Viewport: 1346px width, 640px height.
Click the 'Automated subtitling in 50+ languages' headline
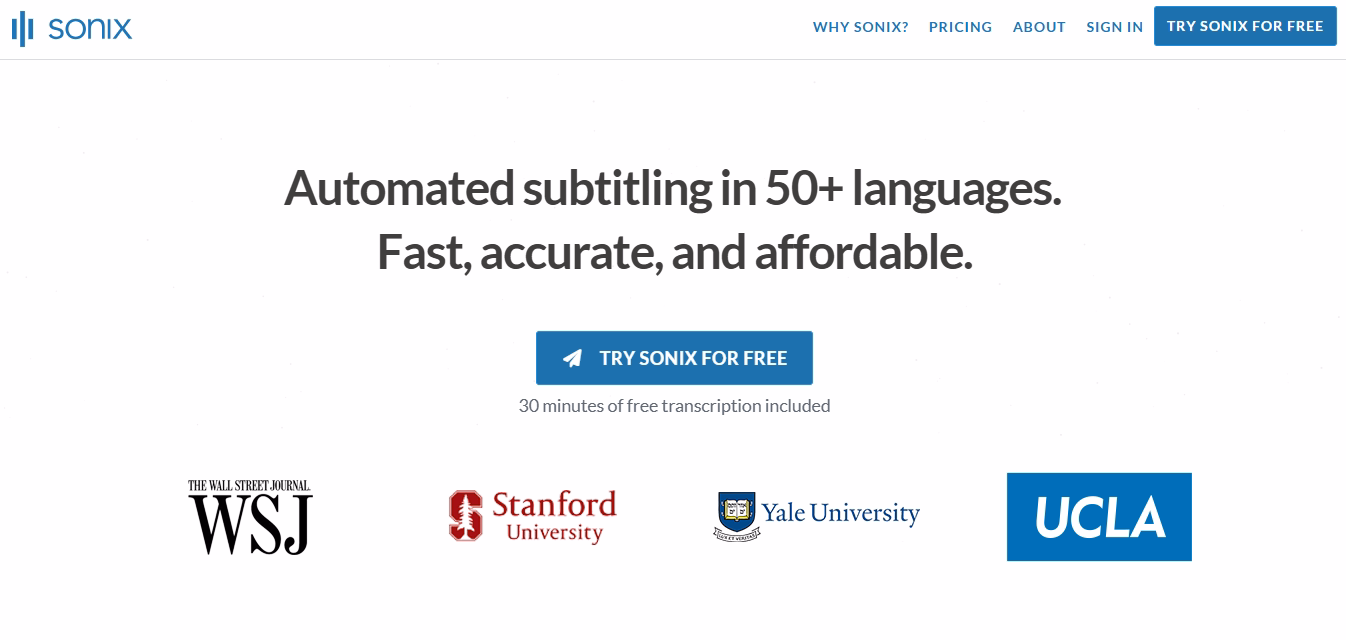[672, 188]
